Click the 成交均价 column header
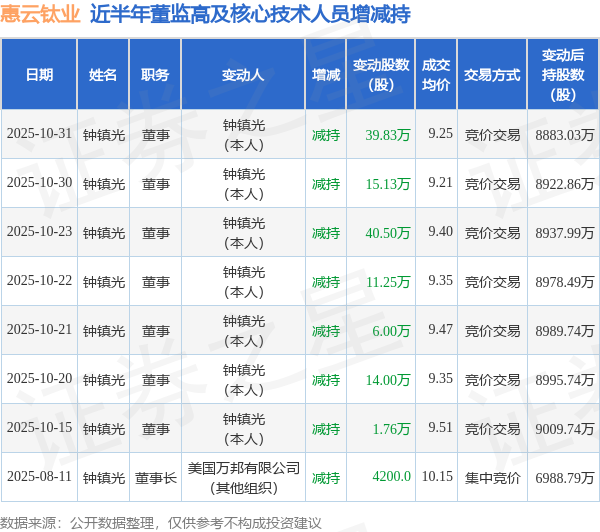The height and width of the screenshot is (532, 600). 436,74
